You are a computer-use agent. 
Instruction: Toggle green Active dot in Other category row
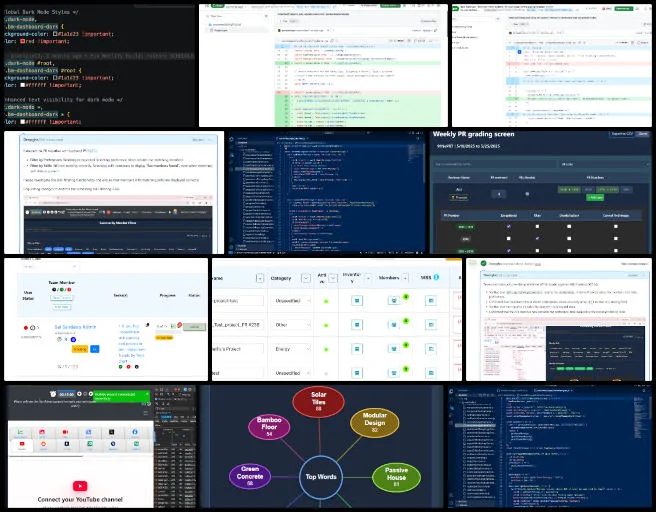326,325
